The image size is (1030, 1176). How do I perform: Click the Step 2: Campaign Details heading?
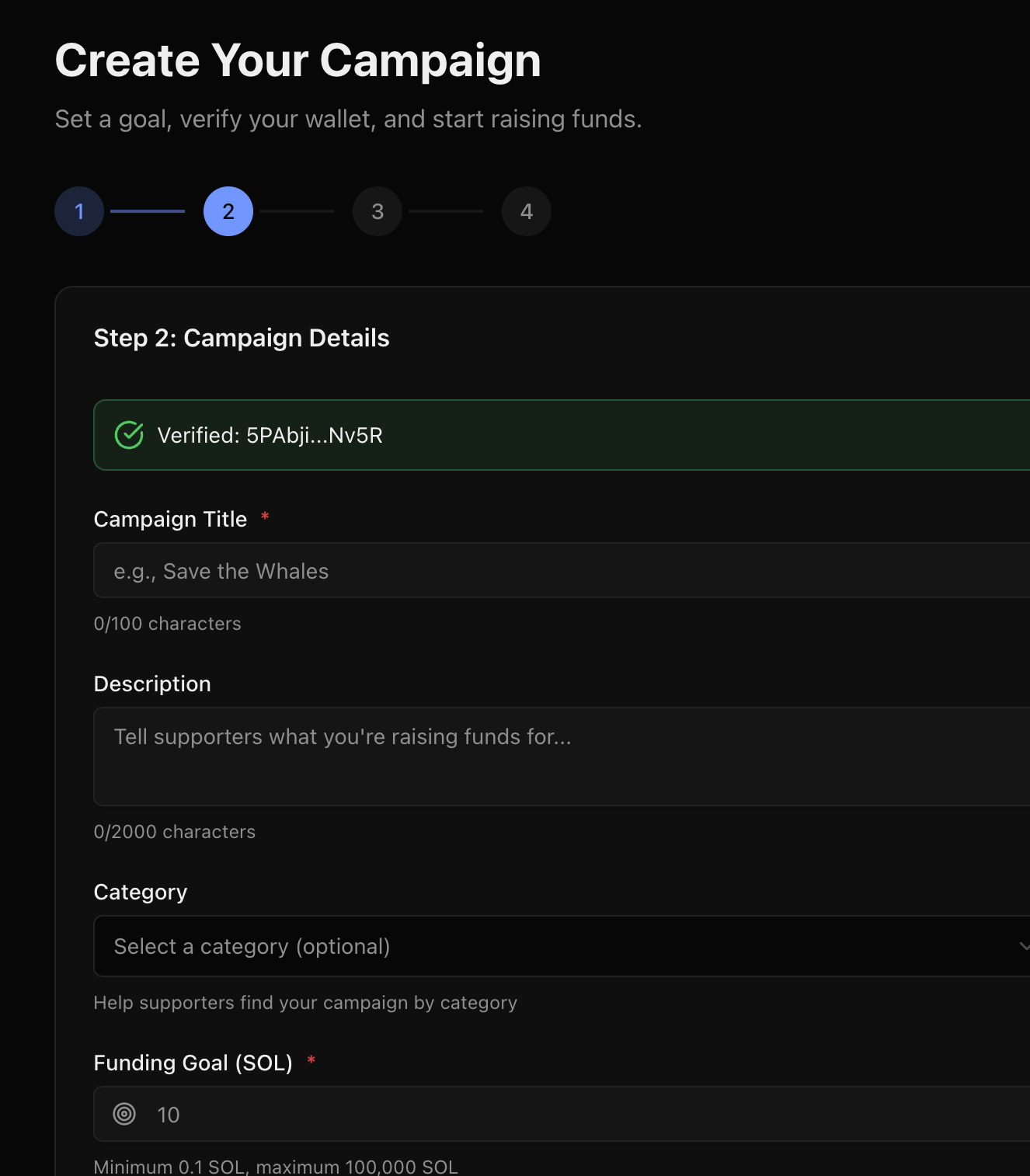point(242,338)
